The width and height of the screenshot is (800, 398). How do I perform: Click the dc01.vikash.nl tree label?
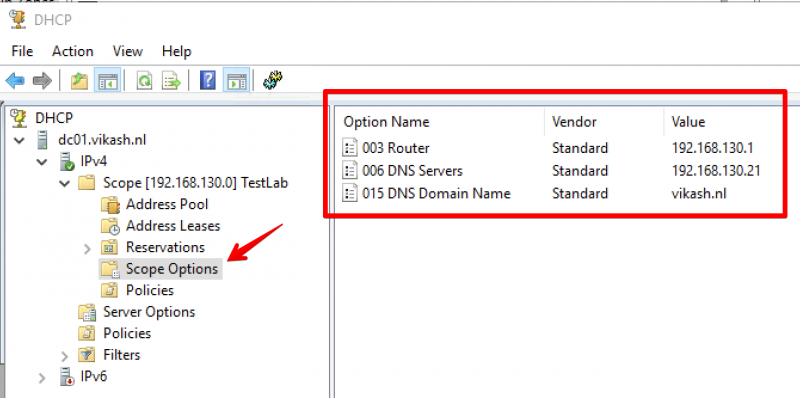point(102,140)
